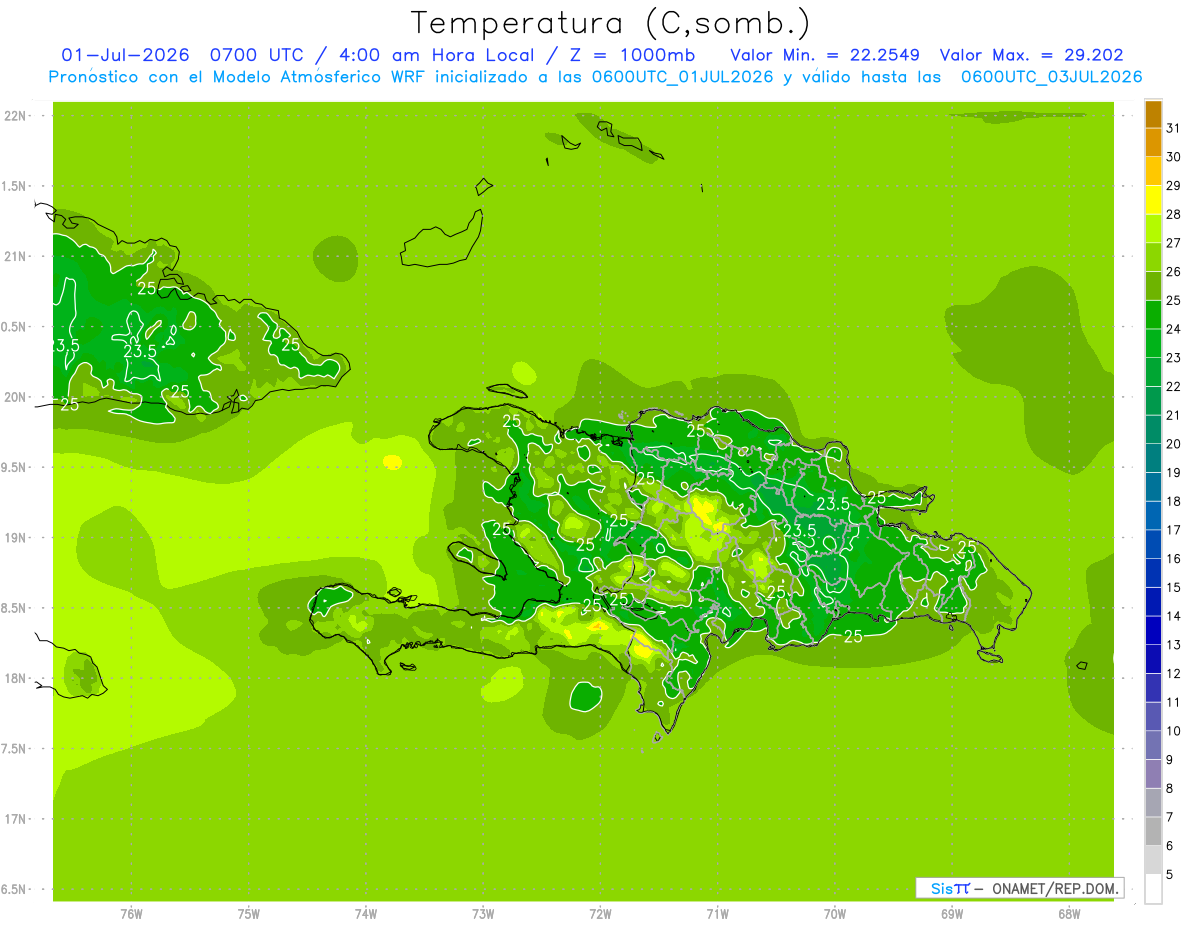1200x927 pixels.
Task: Click 'Valor Max. = 29.202' text
Action: tap(1032, 55)
